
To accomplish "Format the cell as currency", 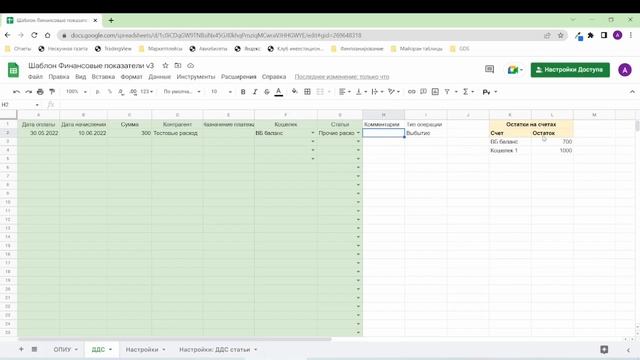I will 98,92.
